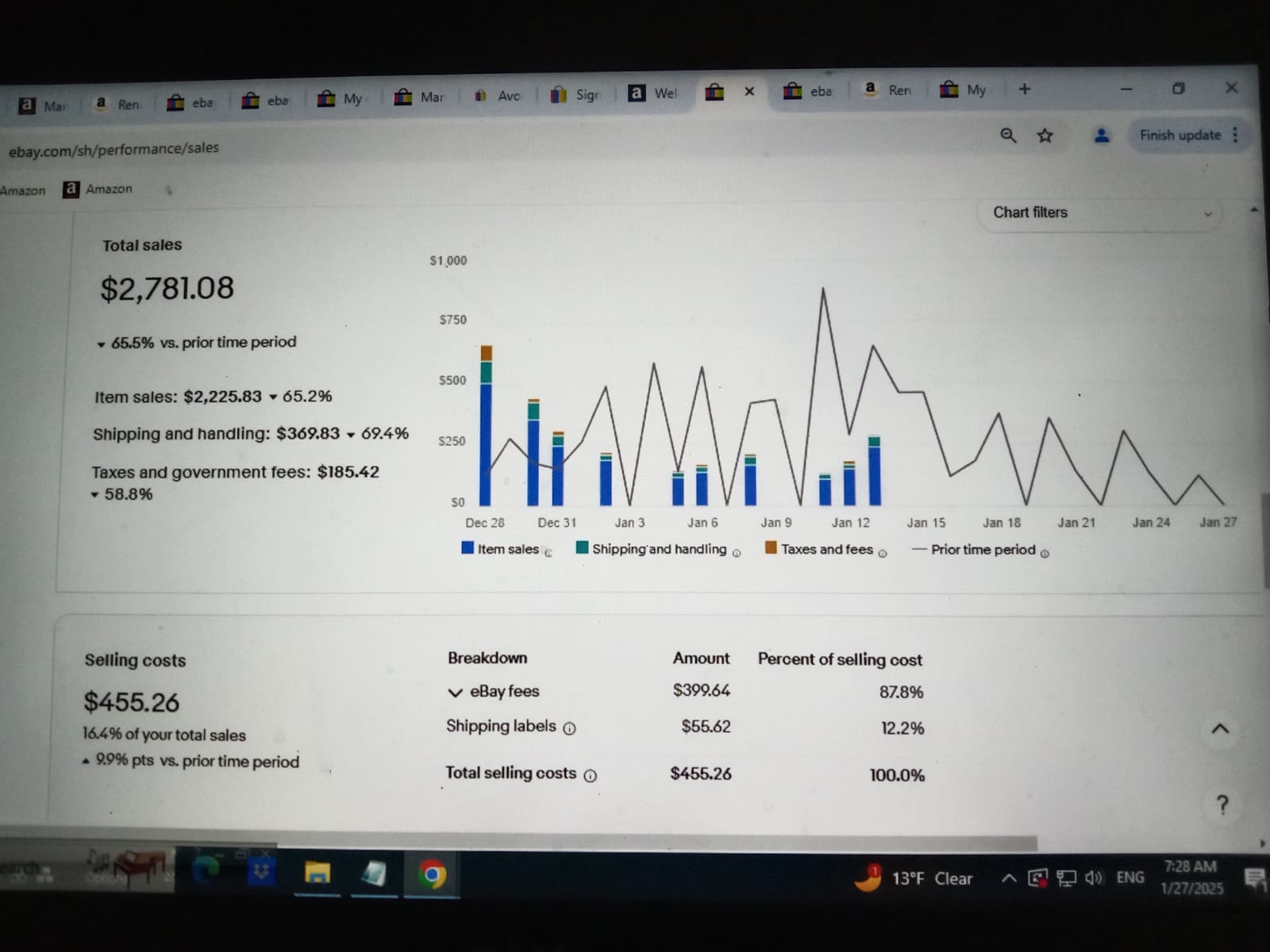Switch to the Sign browser tab
The width and height of the screenshot is (1270, 952).
pyautogui.click(x=575, y=94)
